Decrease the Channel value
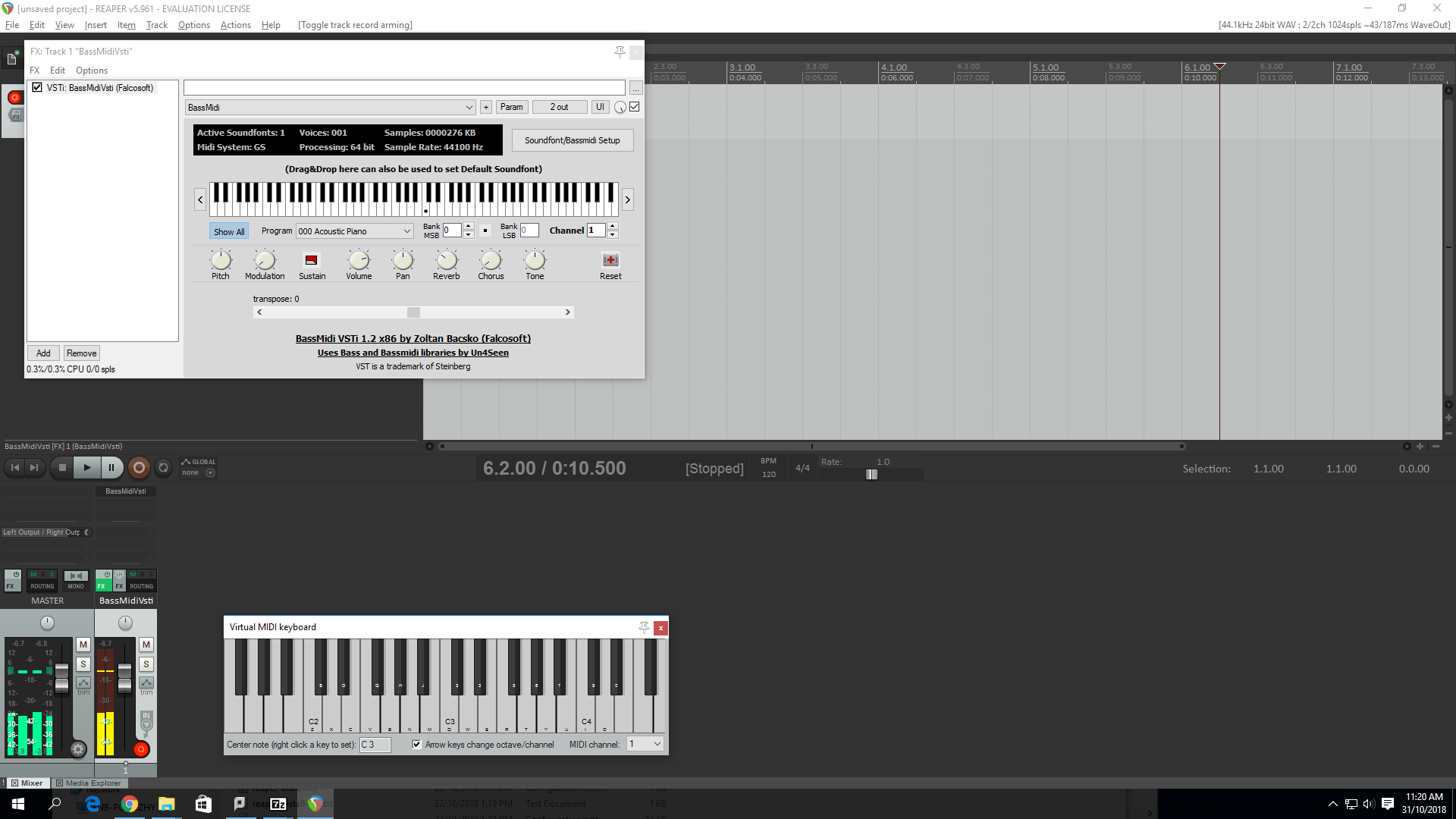1456x819 pixels. (x=613, y=234)
